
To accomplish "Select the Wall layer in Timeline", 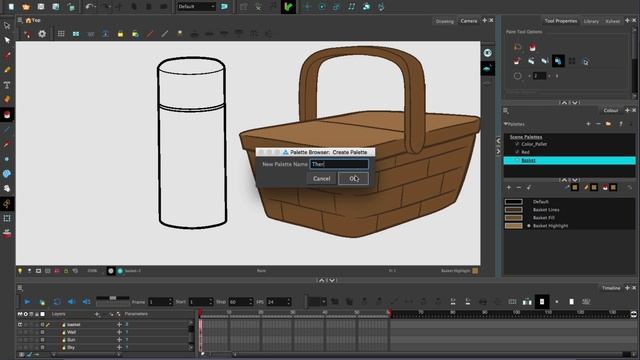I will tap(71, 332).
